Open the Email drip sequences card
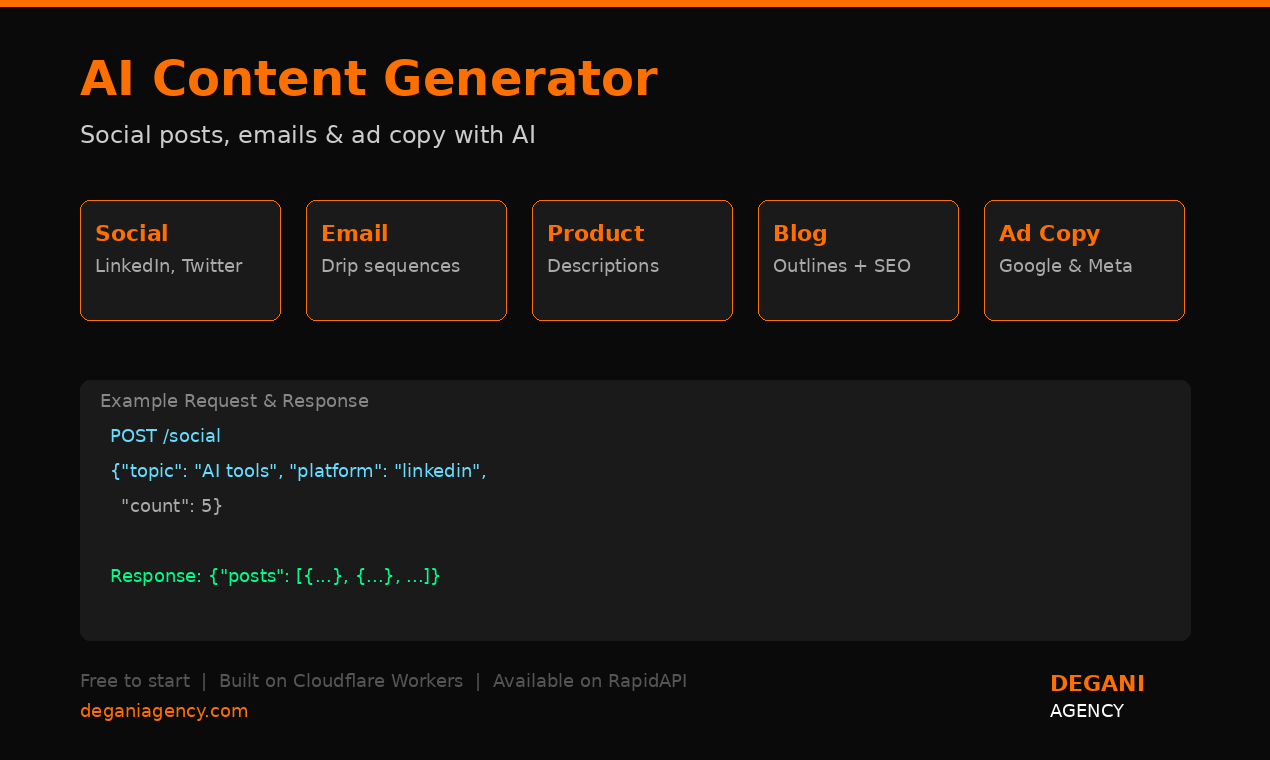 (406, 260)
